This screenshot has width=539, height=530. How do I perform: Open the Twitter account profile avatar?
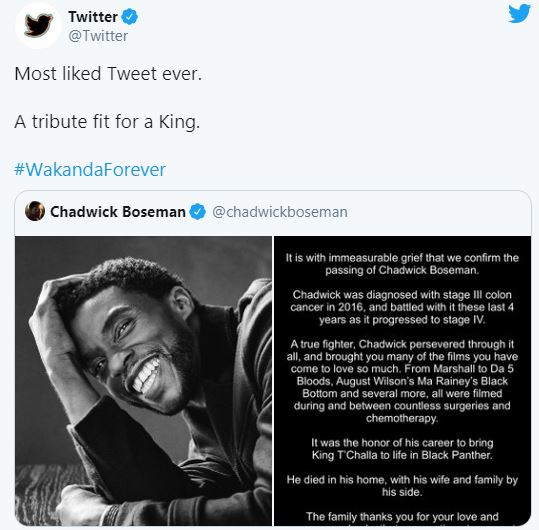pos(38,25)
